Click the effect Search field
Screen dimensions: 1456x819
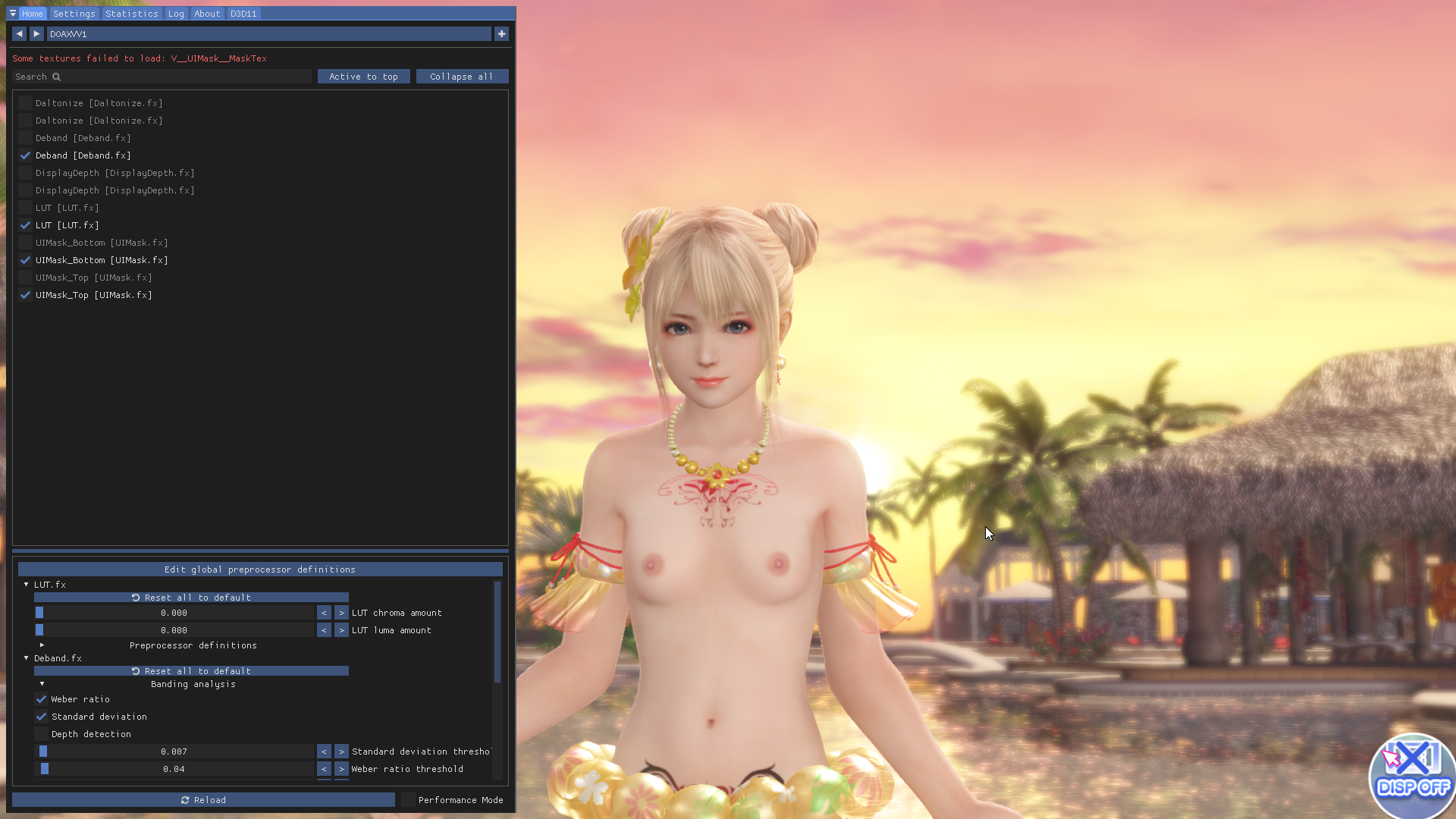point(162,77)
